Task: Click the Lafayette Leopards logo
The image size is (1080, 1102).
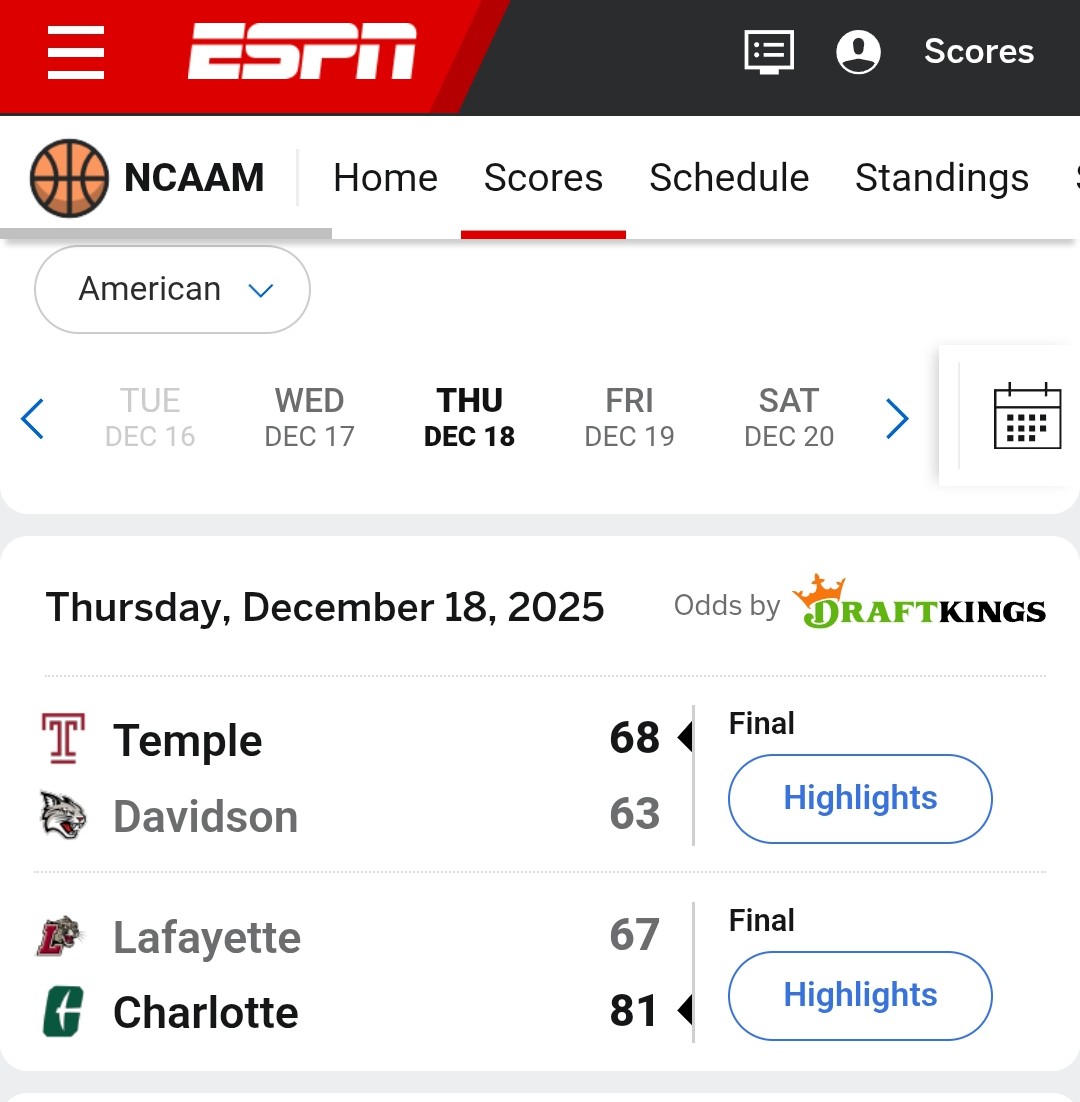Action: click(x=61, y=936)
